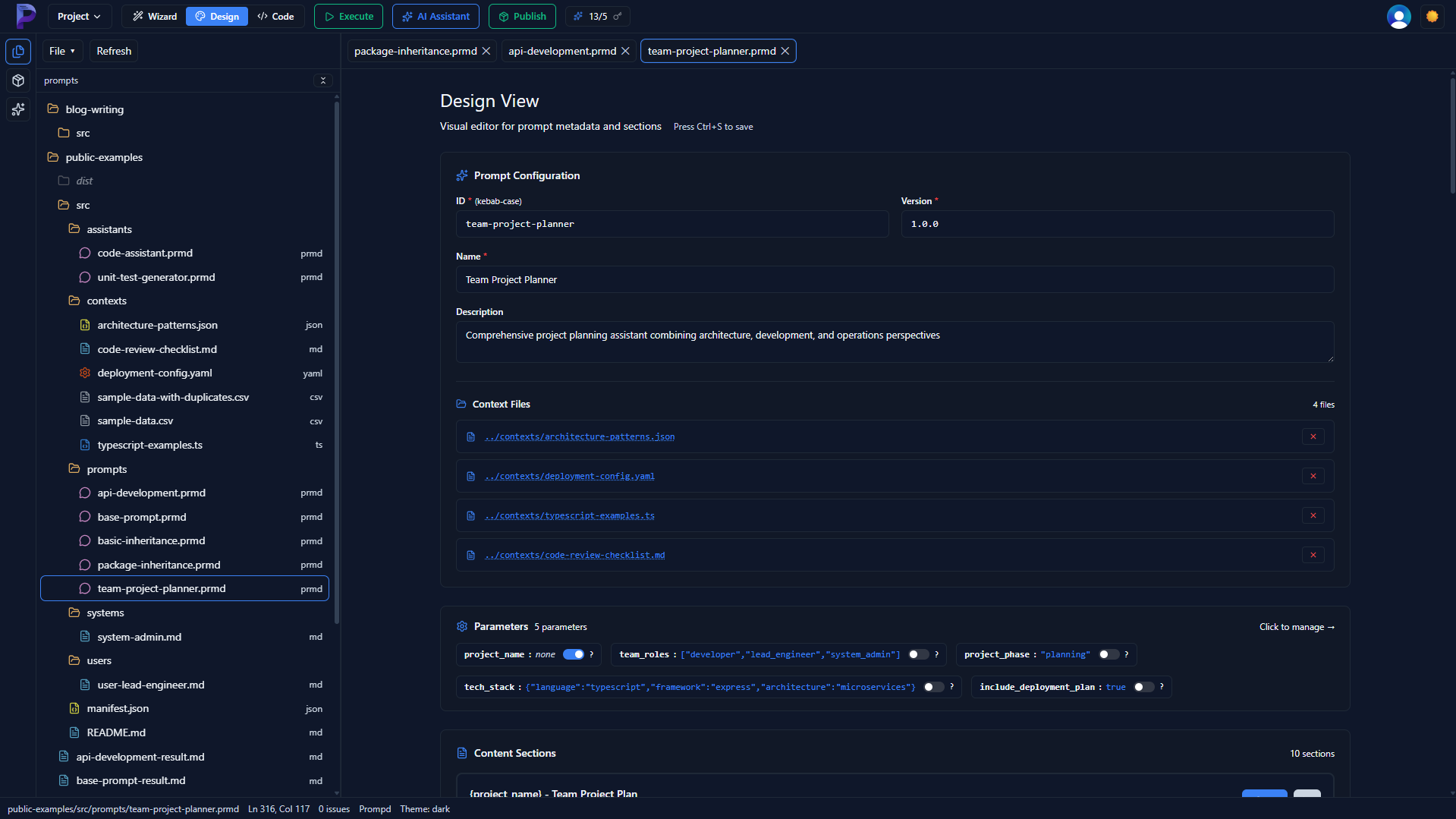Viewport: 1456px width, 819px height.
Task: Switch to the api-development.prmd tab
Action: click(561, 51)
